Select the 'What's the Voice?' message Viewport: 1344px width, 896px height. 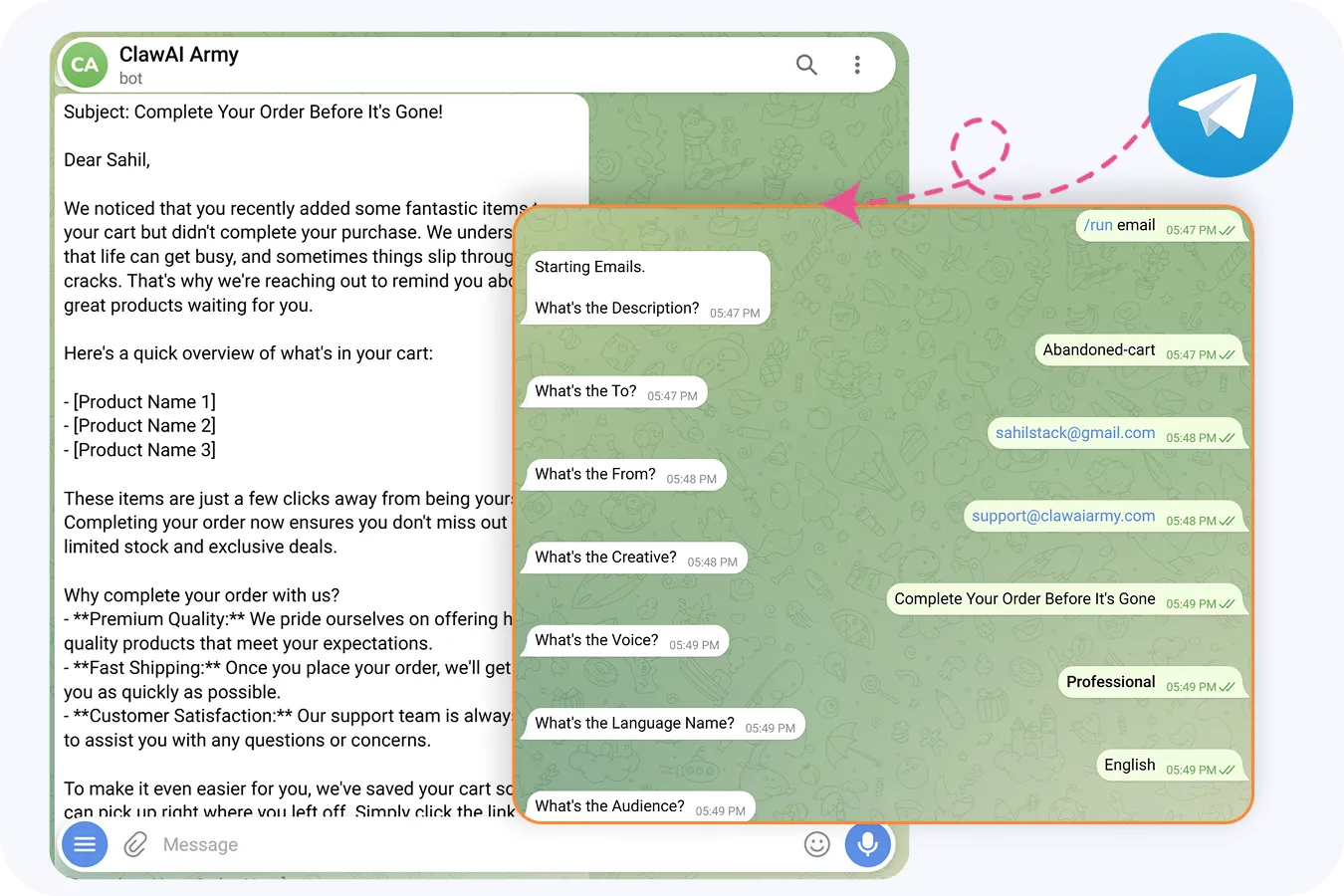pos(626,640)
